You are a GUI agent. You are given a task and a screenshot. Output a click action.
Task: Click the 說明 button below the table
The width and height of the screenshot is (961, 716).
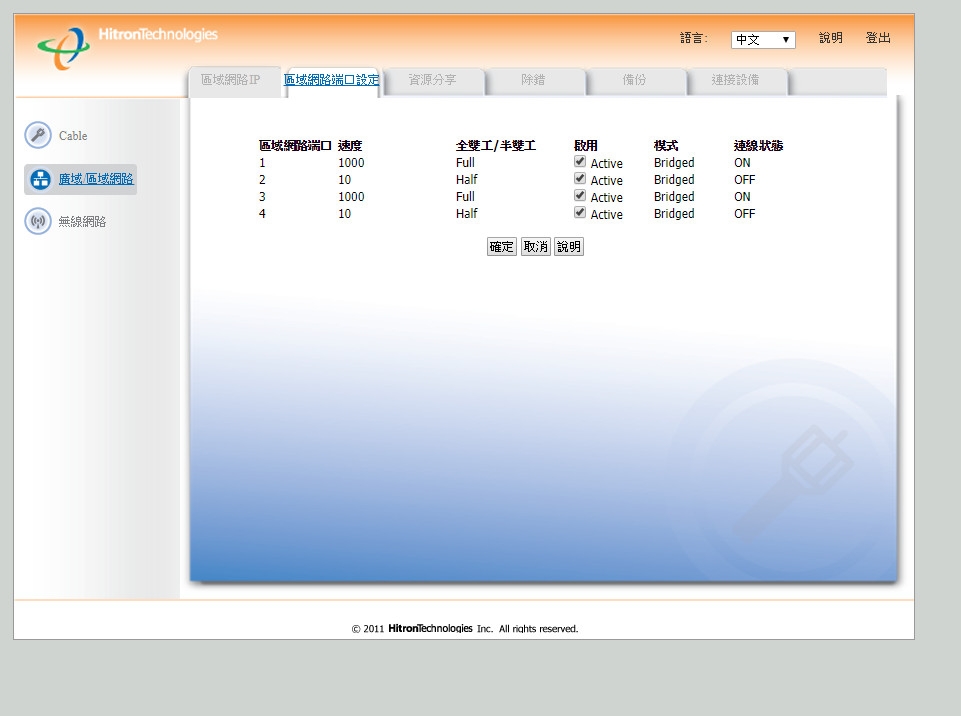tap(569, 246)
